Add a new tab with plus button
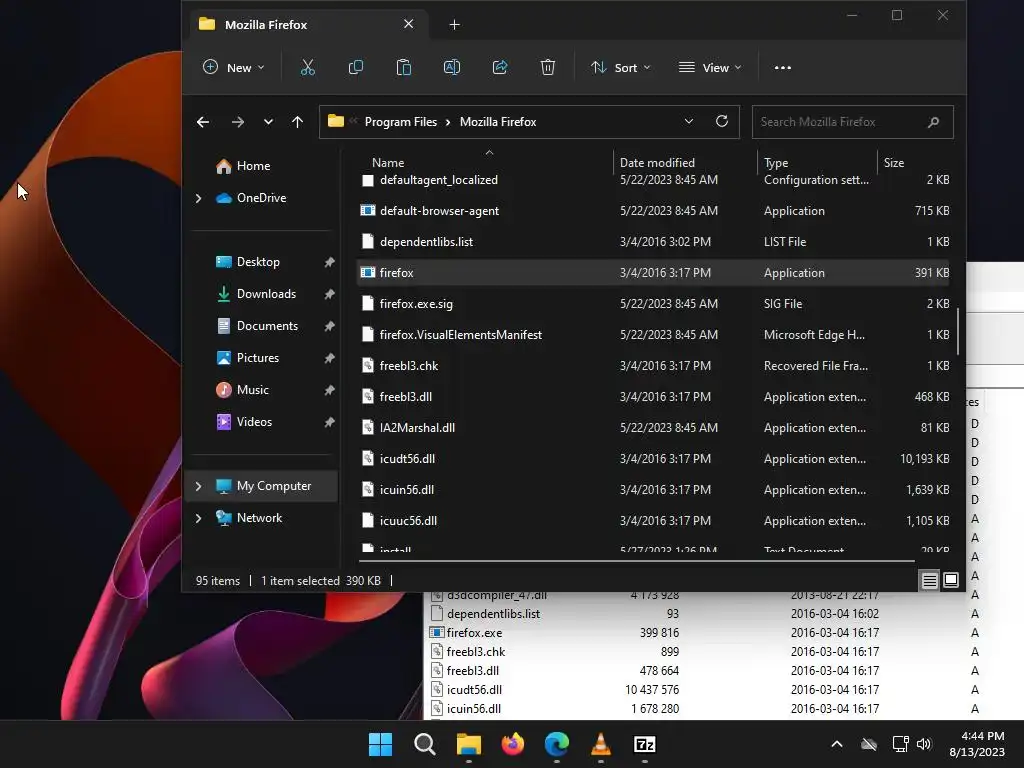The width and height of the screenshot is (1024, 768). tap(455, 25)
